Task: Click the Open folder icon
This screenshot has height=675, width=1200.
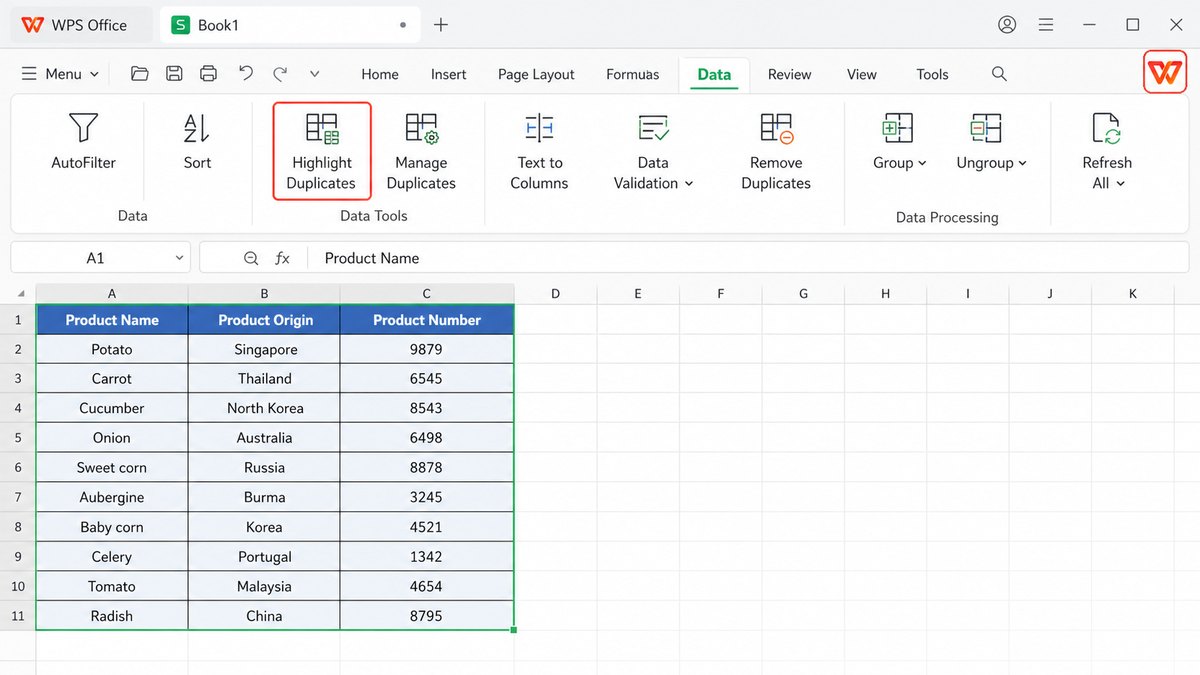Action: [139, 74]
